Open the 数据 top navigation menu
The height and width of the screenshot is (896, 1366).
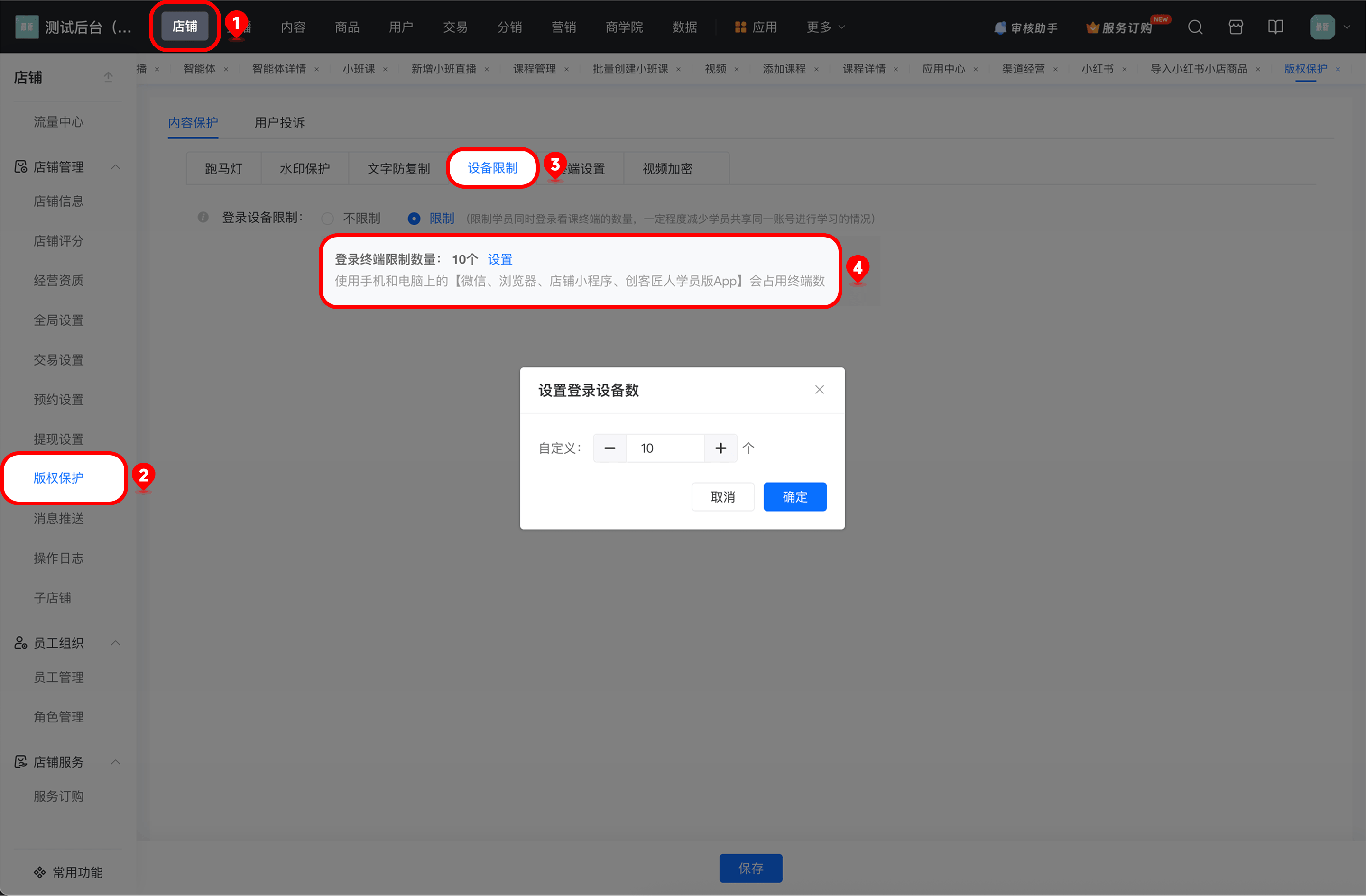pyautogui.click(x=685, y=27)
